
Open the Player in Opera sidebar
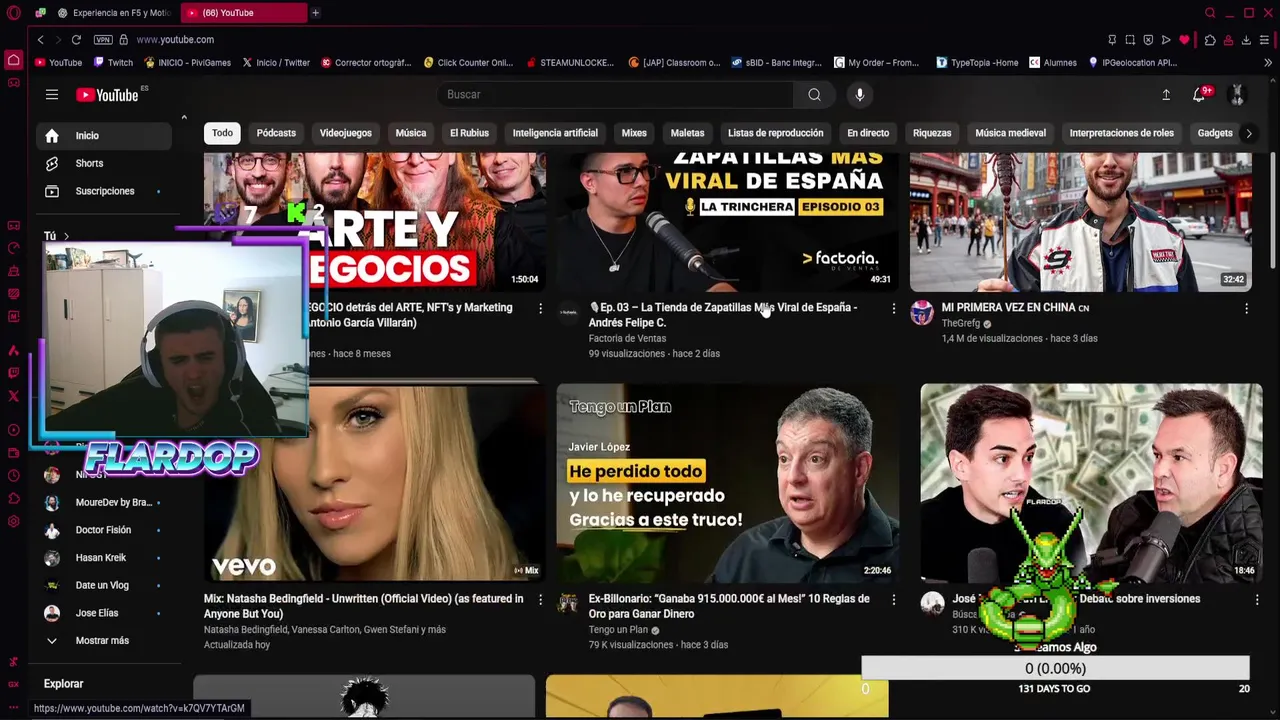[13, 430]
